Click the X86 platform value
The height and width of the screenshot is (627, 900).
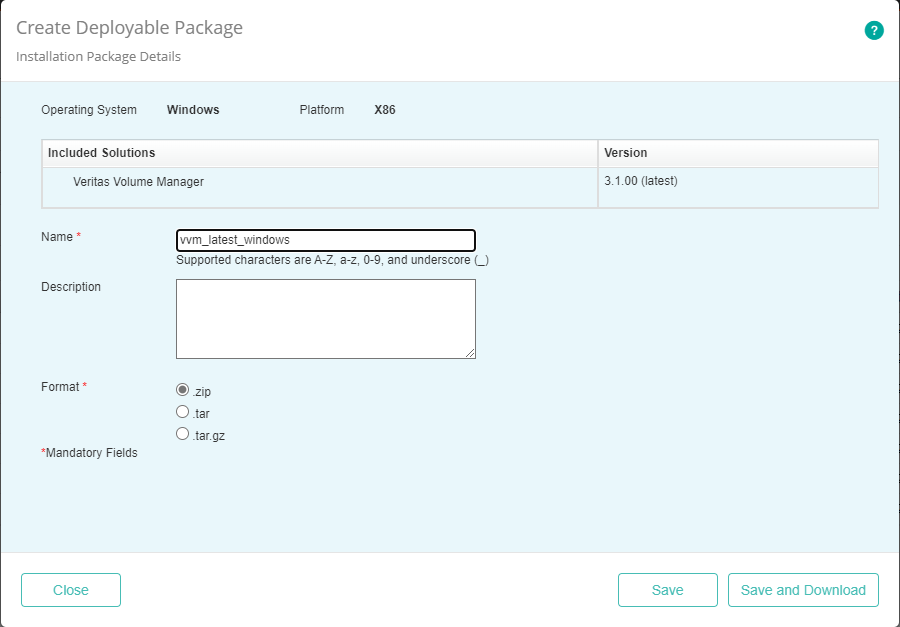(385, 110)
